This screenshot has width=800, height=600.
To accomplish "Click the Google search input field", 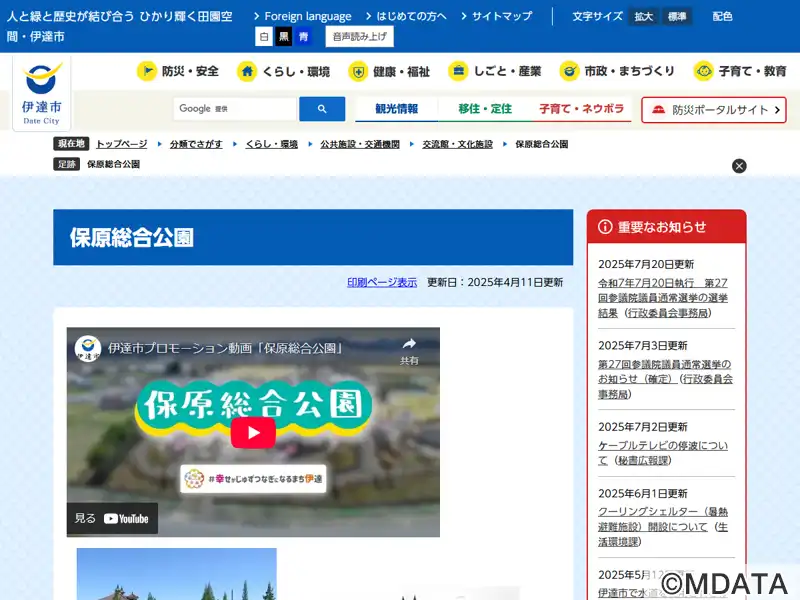I will coord(235,109).
